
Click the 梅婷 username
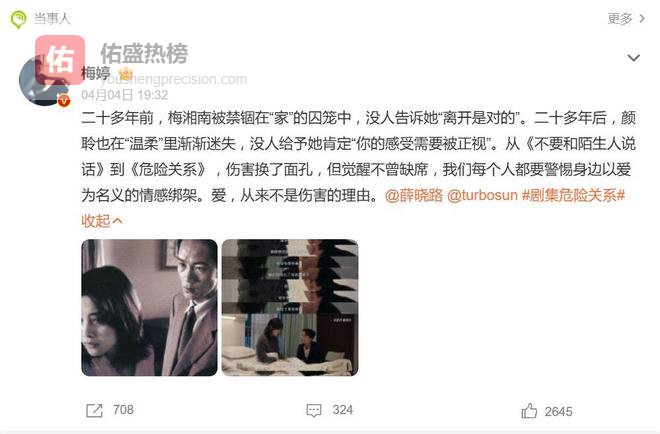[96, 73]
